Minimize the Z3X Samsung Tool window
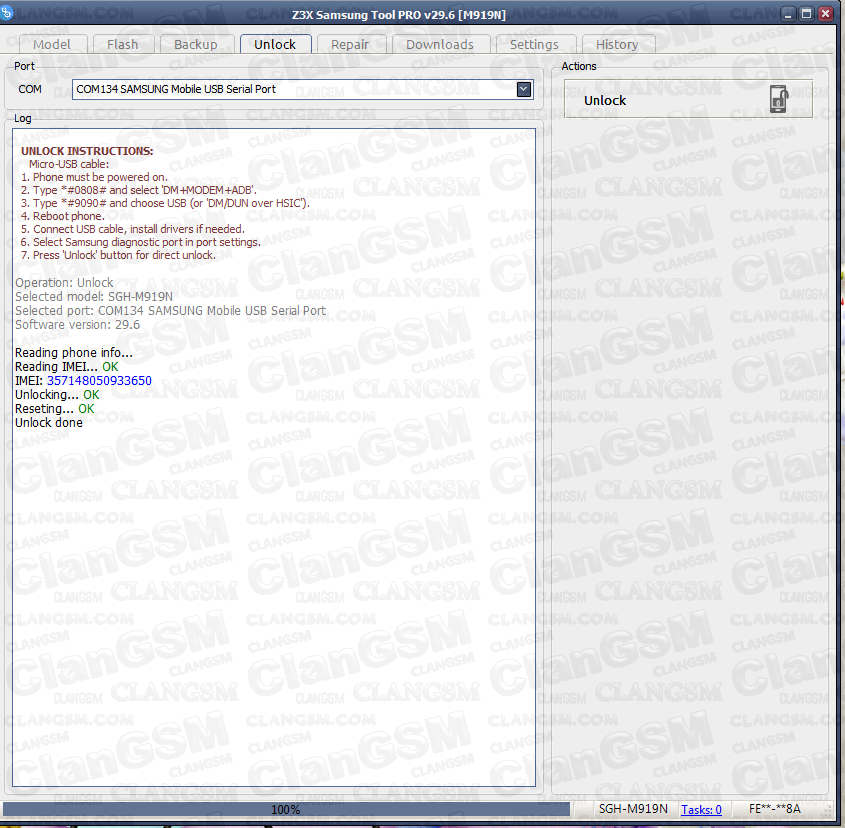 click(x=788, y=14)
